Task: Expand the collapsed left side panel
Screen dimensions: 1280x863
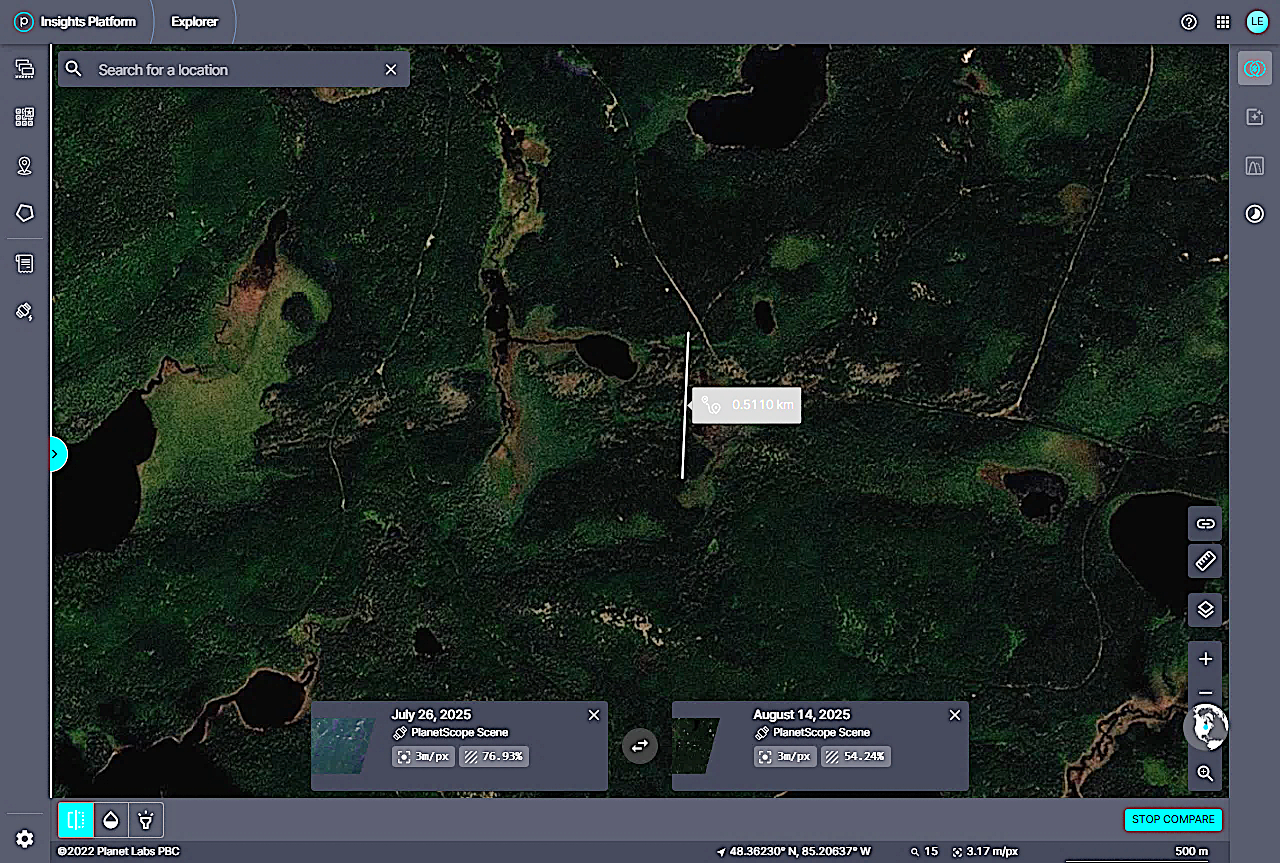Action: tap(56, 455)
